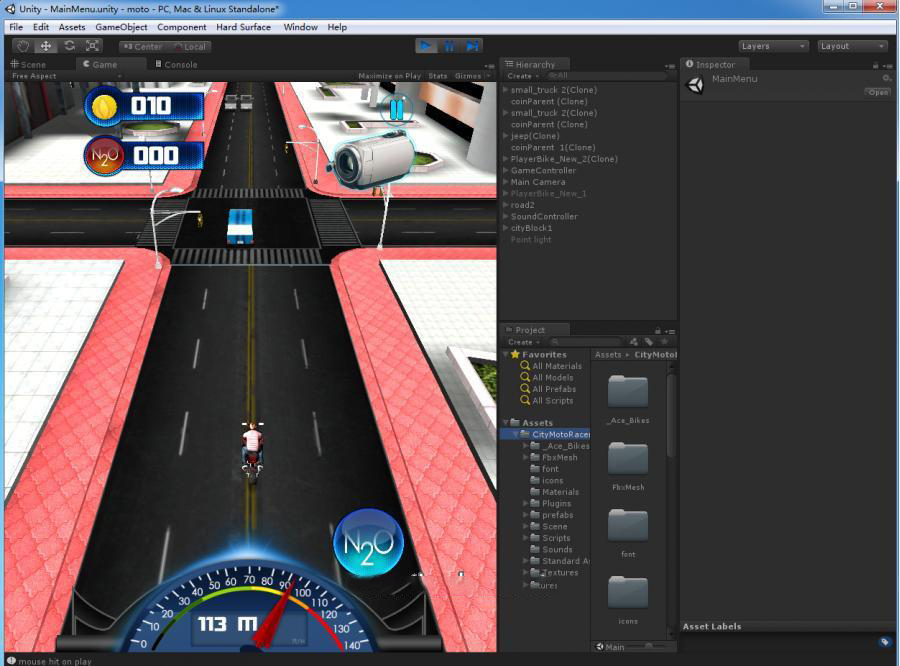The width and height of the screenshot is (900, 666).
Task: Expand the PlayerBike_New_2(Clone) hierarchy item
Action: (506, 159)
